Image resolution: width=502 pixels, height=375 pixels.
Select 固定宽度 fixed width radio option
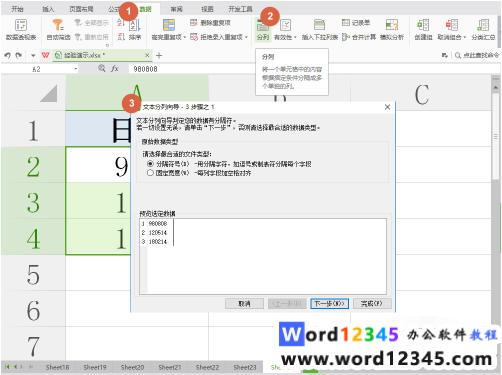150,173
